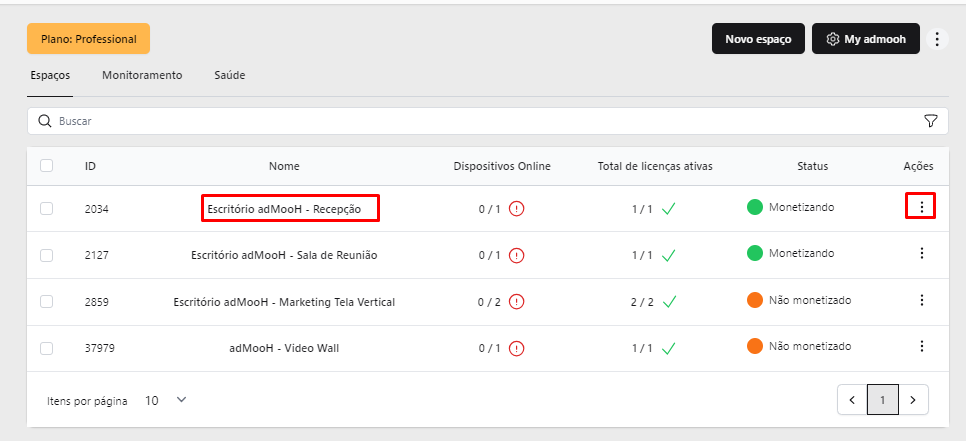Open actions menu for Sala de Reunião row
Screen dimensions: 966x441
pos(922,253)
